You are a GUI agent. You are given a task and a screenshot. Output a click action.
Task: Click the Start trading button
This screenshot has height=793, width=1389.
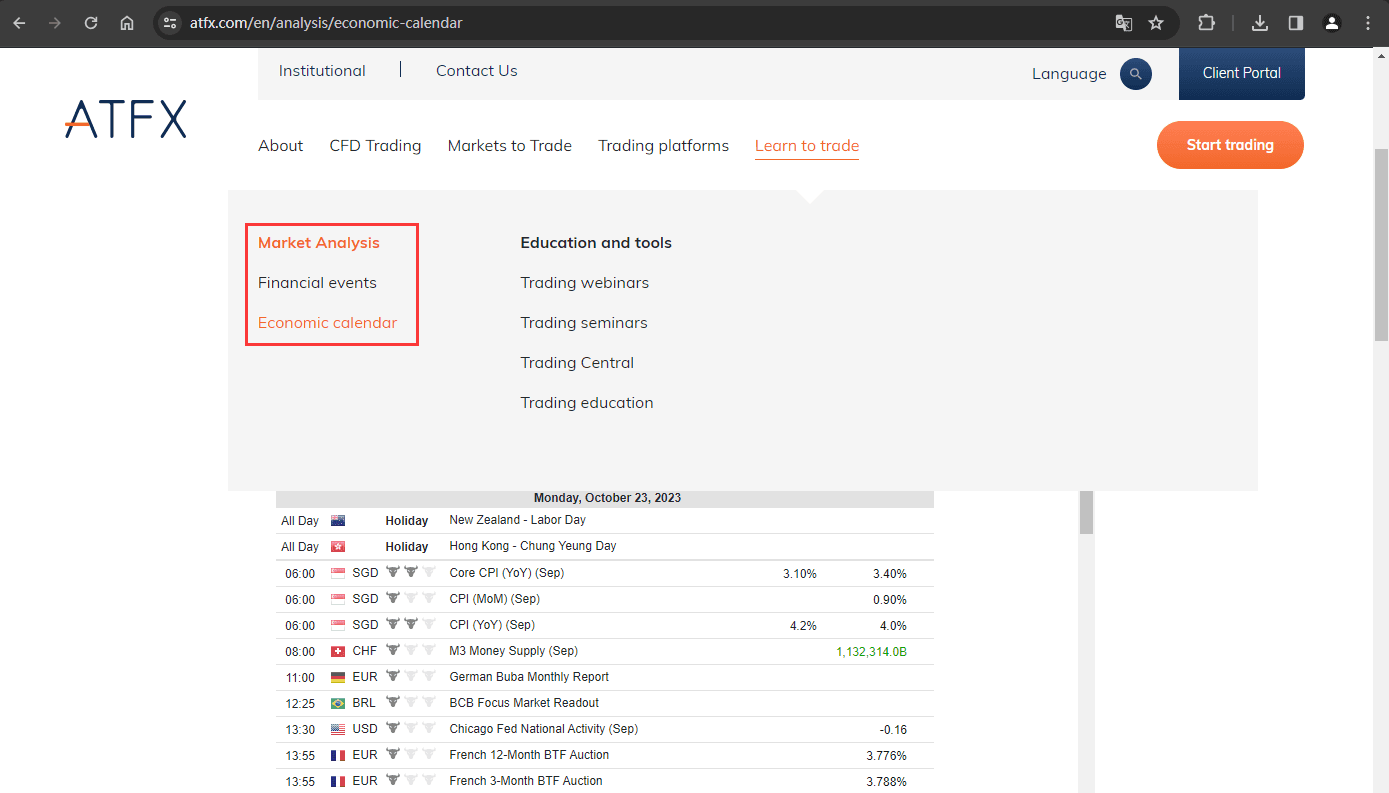click(1230, 145)
